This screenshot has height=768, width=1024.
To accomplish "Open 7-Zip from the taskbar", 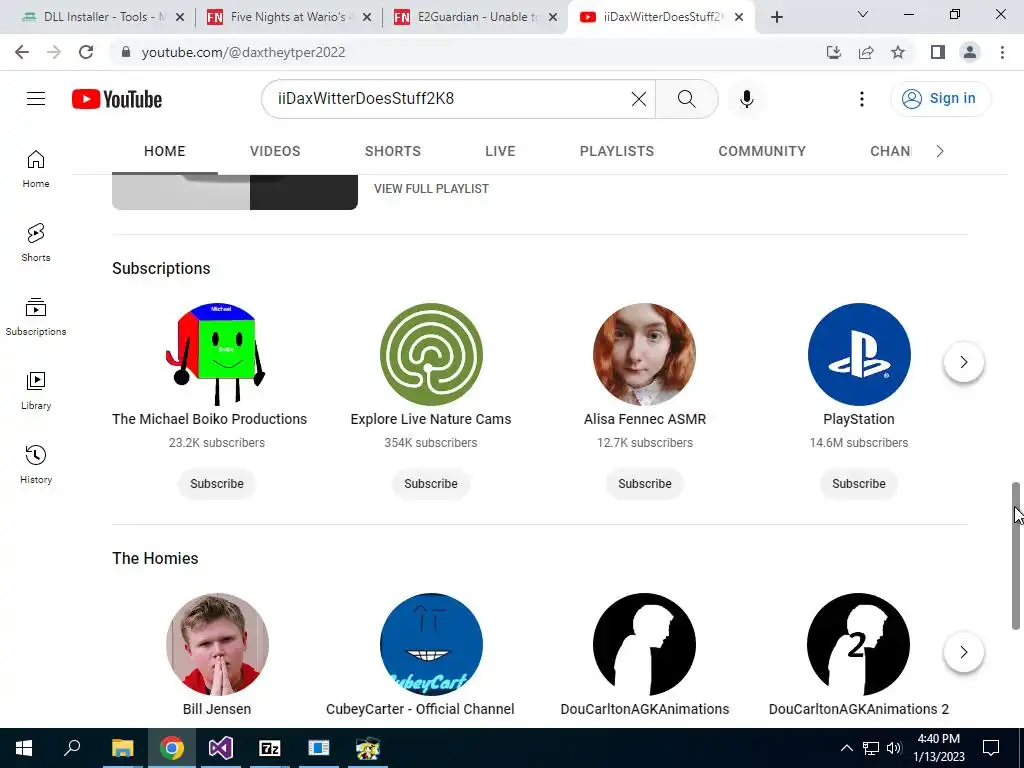I will 270,748.
